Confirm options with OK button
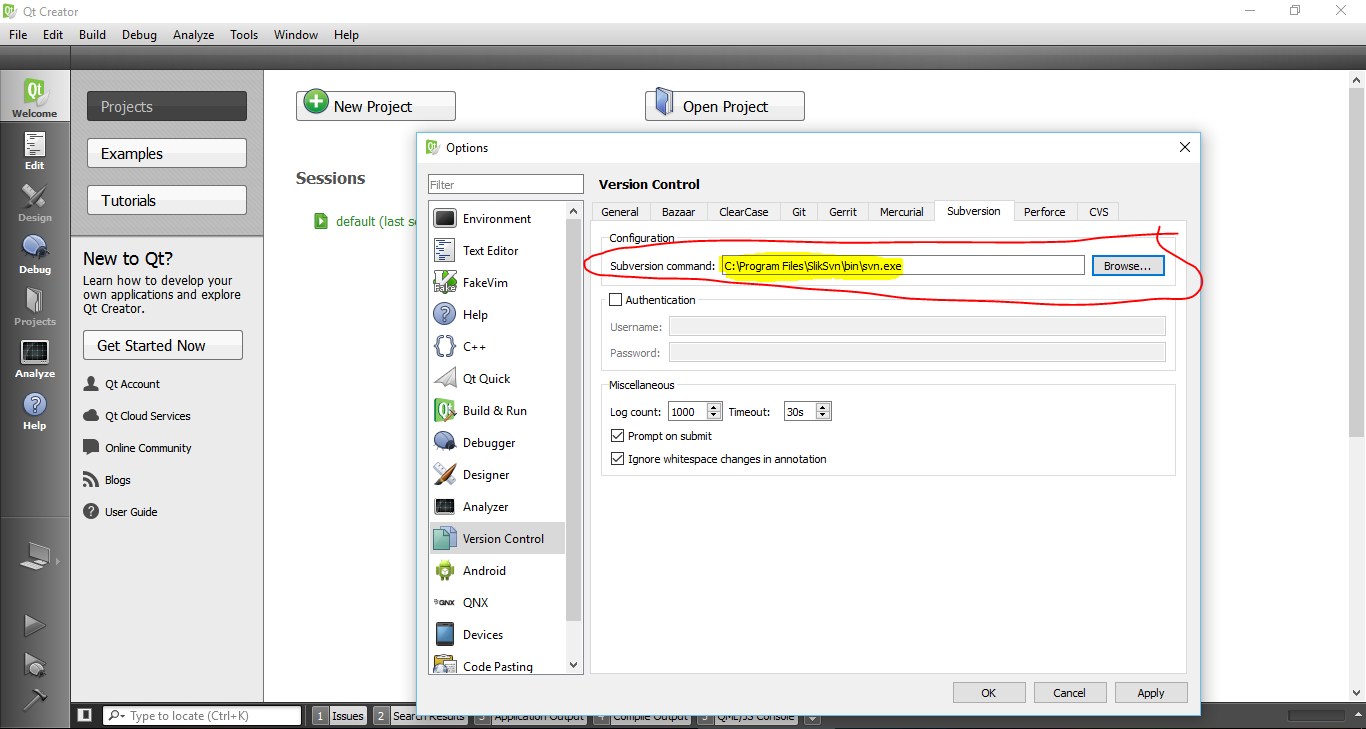Screen dimensions: 1366x729 click(989, 693)
